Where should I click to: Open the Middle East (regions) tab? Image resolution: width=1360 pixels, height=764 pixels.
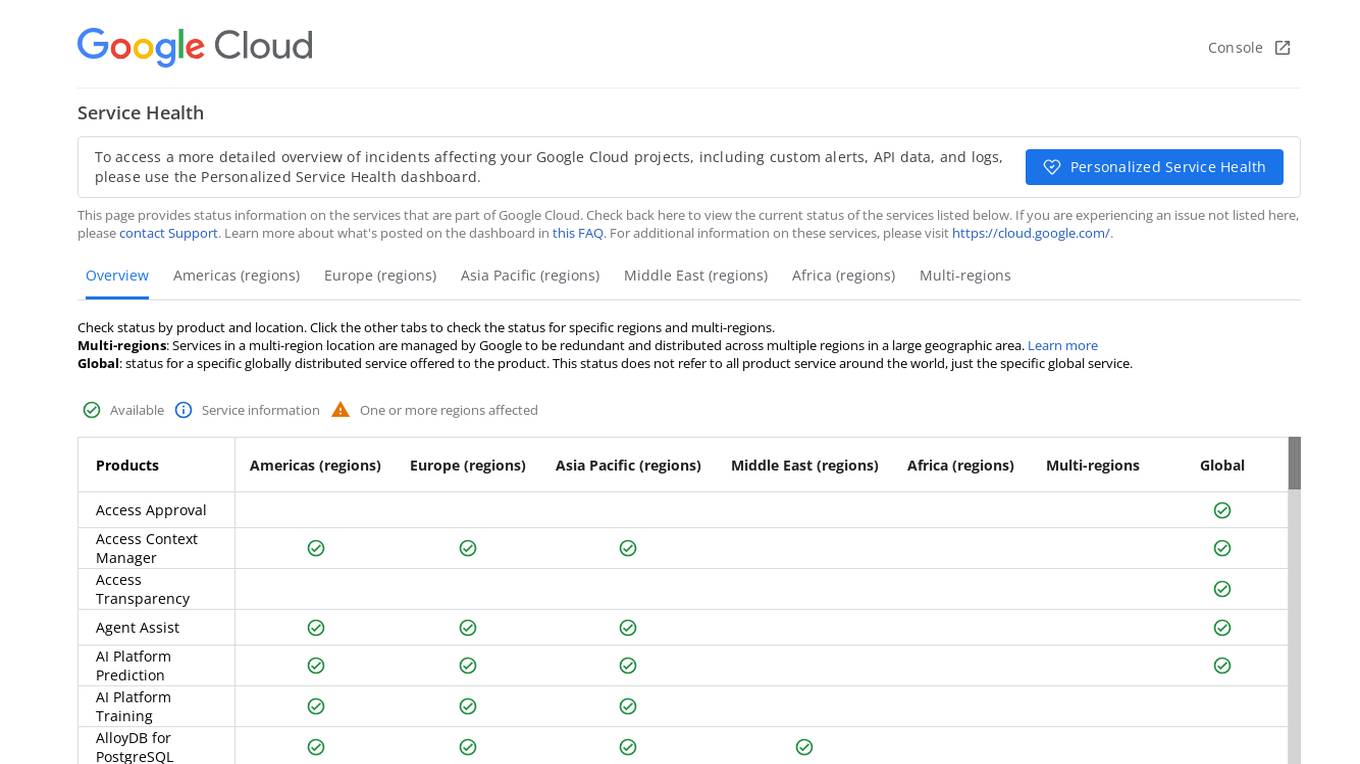click(x=696, y=276)
